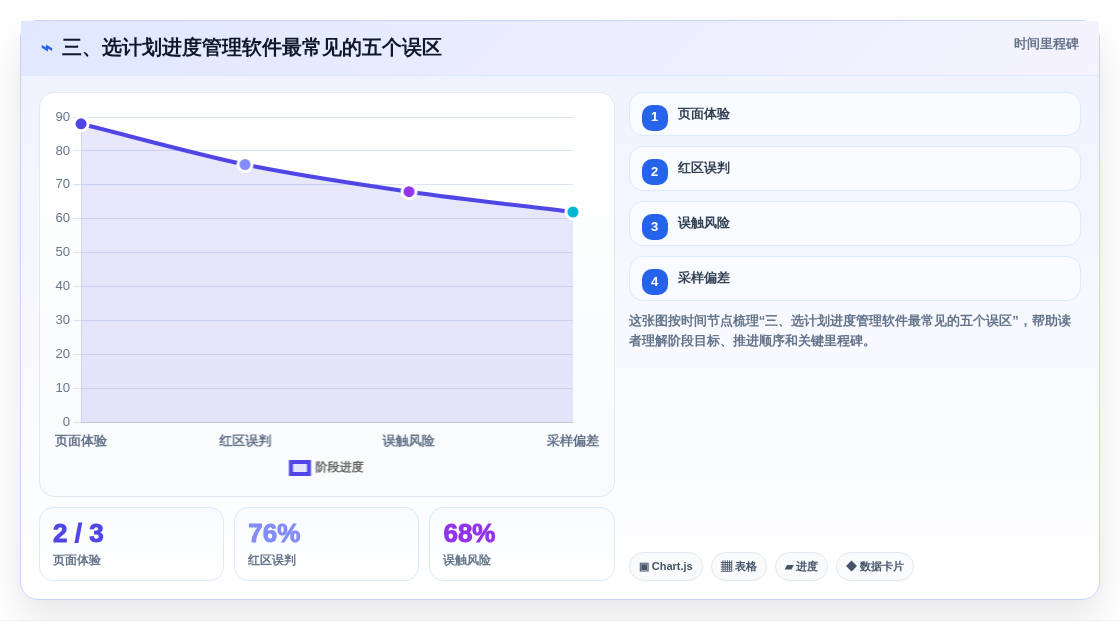Click the number 1 badge for 页面体验
The height and width of the screenshot is (621, 1120).
[x=654, y=117]
